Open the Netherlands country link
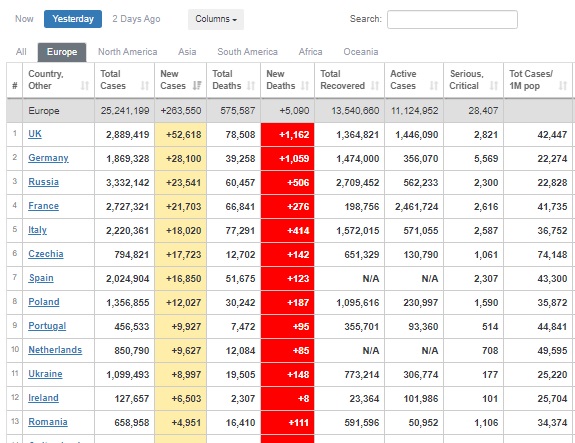The width and height of the screenshot is (575, 443). [55, 350]
